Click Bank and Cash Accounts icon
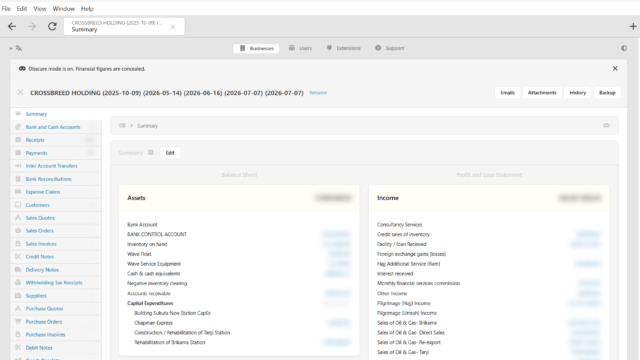The width and height of the screenshot is (640, 360). tap(18, 127)
